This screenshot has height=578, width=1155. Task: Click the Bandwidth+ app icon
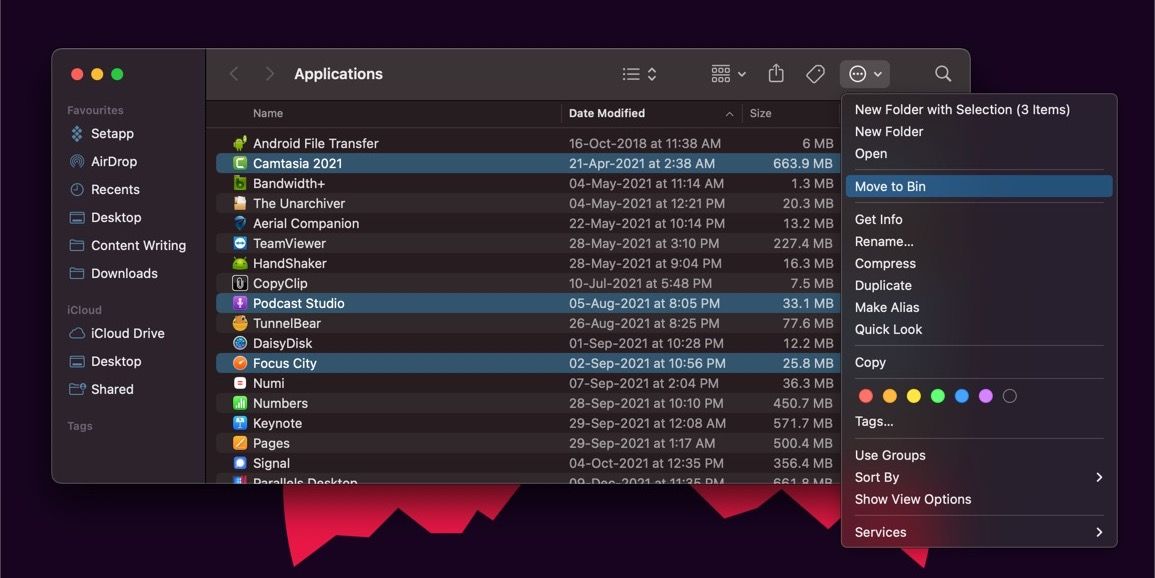pyautogui.click(x=239, y=183)
